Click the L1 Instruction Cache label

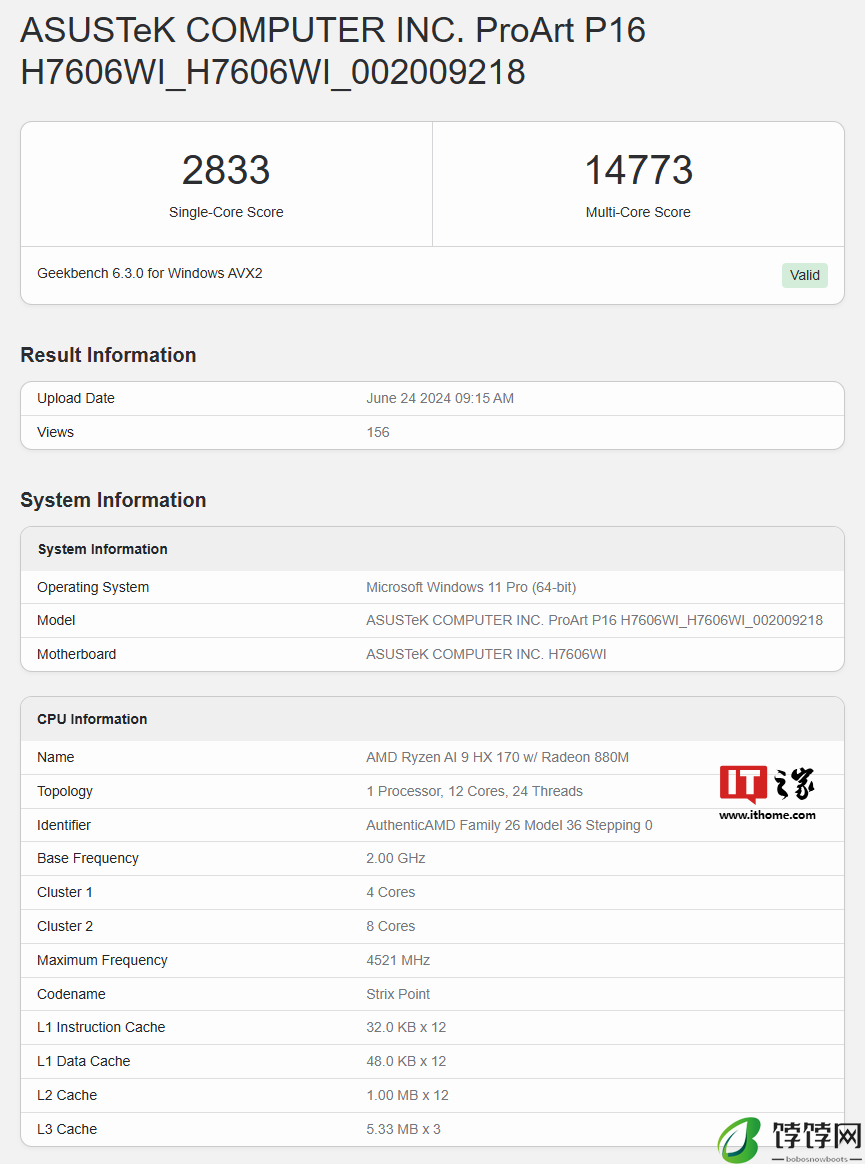101,1027
